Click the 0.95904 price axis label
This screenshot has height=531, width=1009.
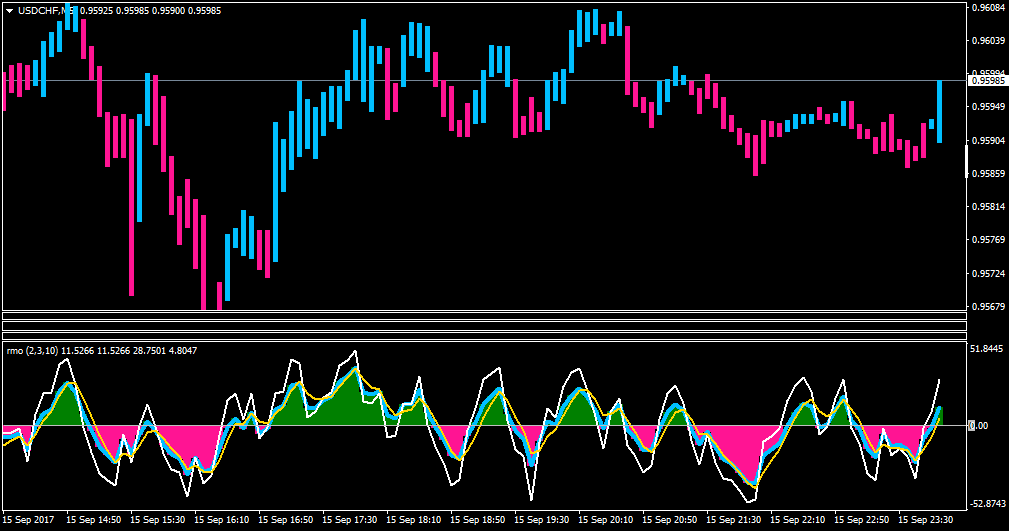(988, 140)
